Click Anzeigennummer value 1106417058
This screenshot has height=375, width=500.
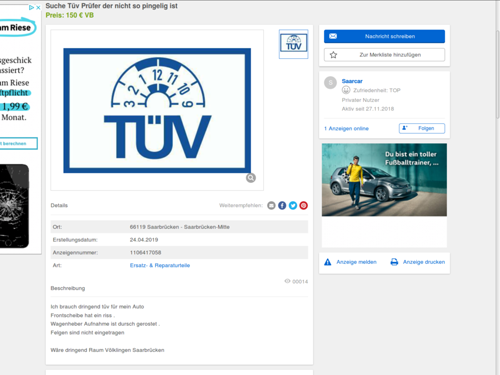145,253
